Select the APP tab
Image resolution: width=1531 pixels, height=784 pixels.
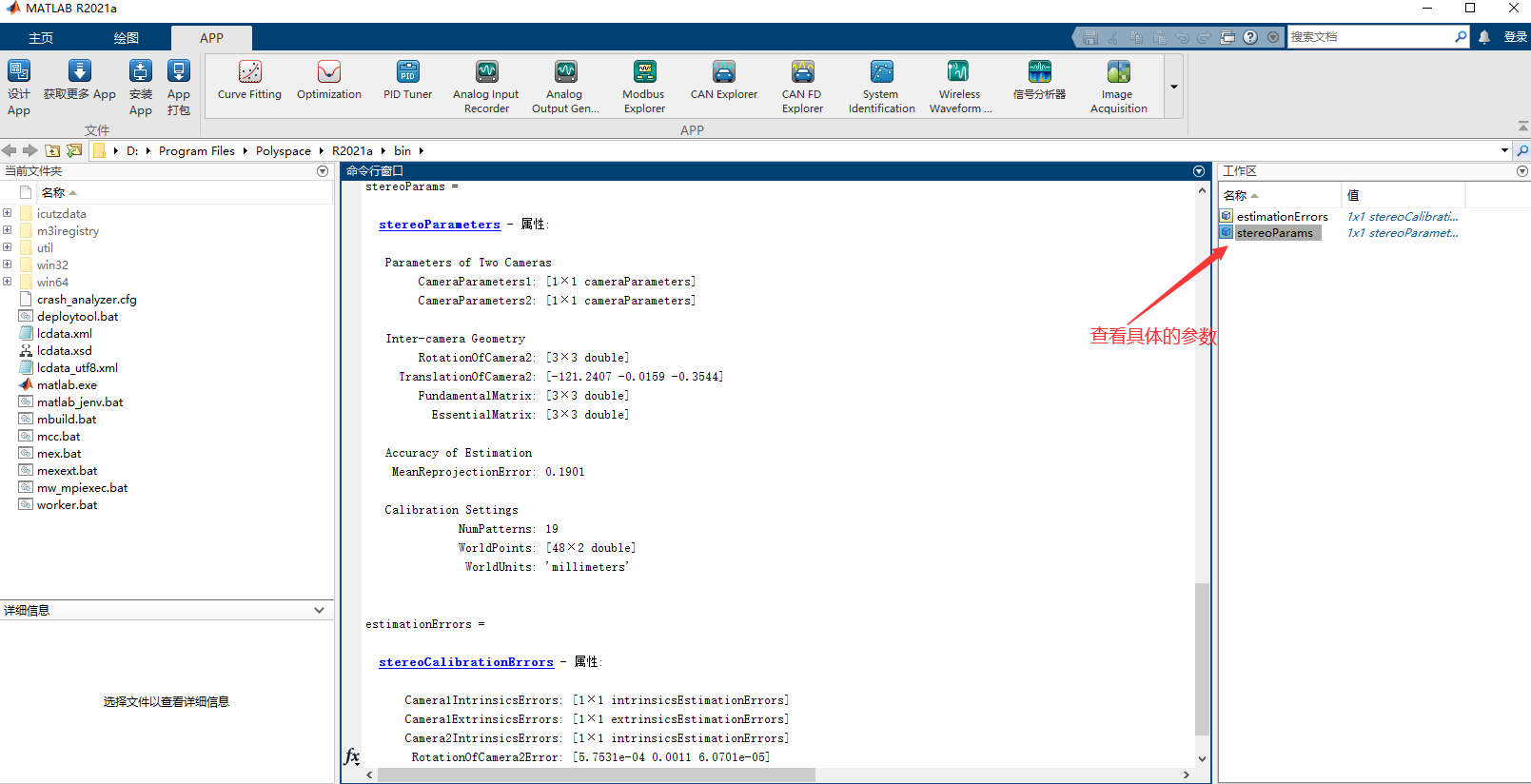(x=211, y=38)
